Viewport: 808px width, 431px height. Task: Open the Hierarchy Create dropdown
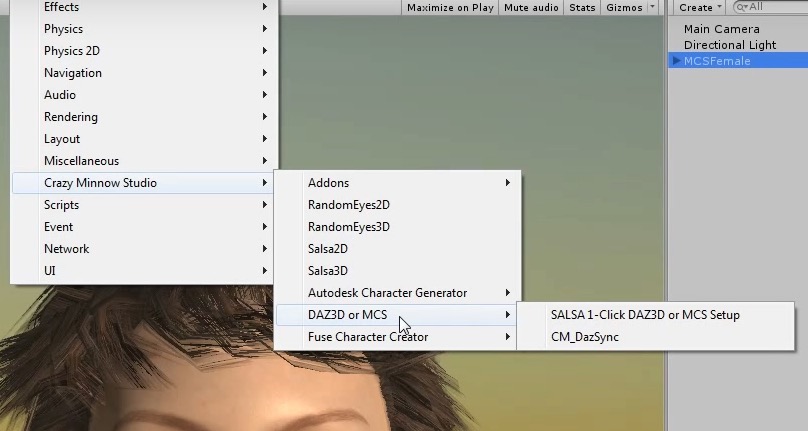699,7
